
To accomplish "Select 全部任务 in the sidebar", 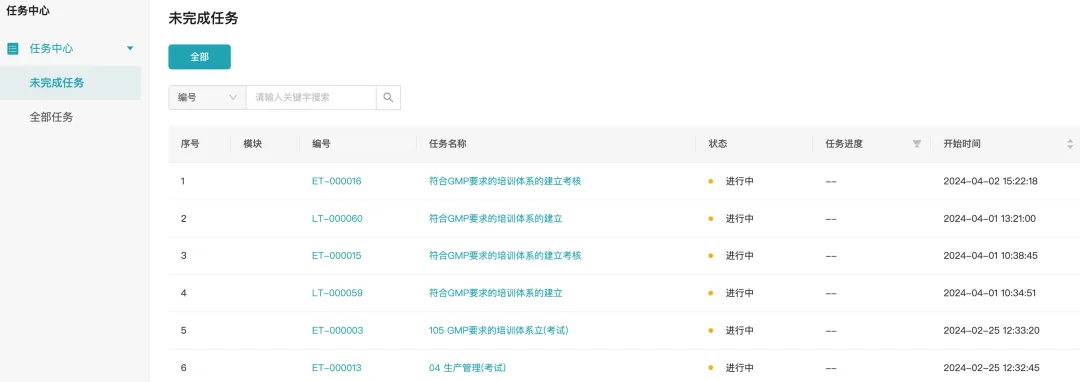I will [51, 117].
